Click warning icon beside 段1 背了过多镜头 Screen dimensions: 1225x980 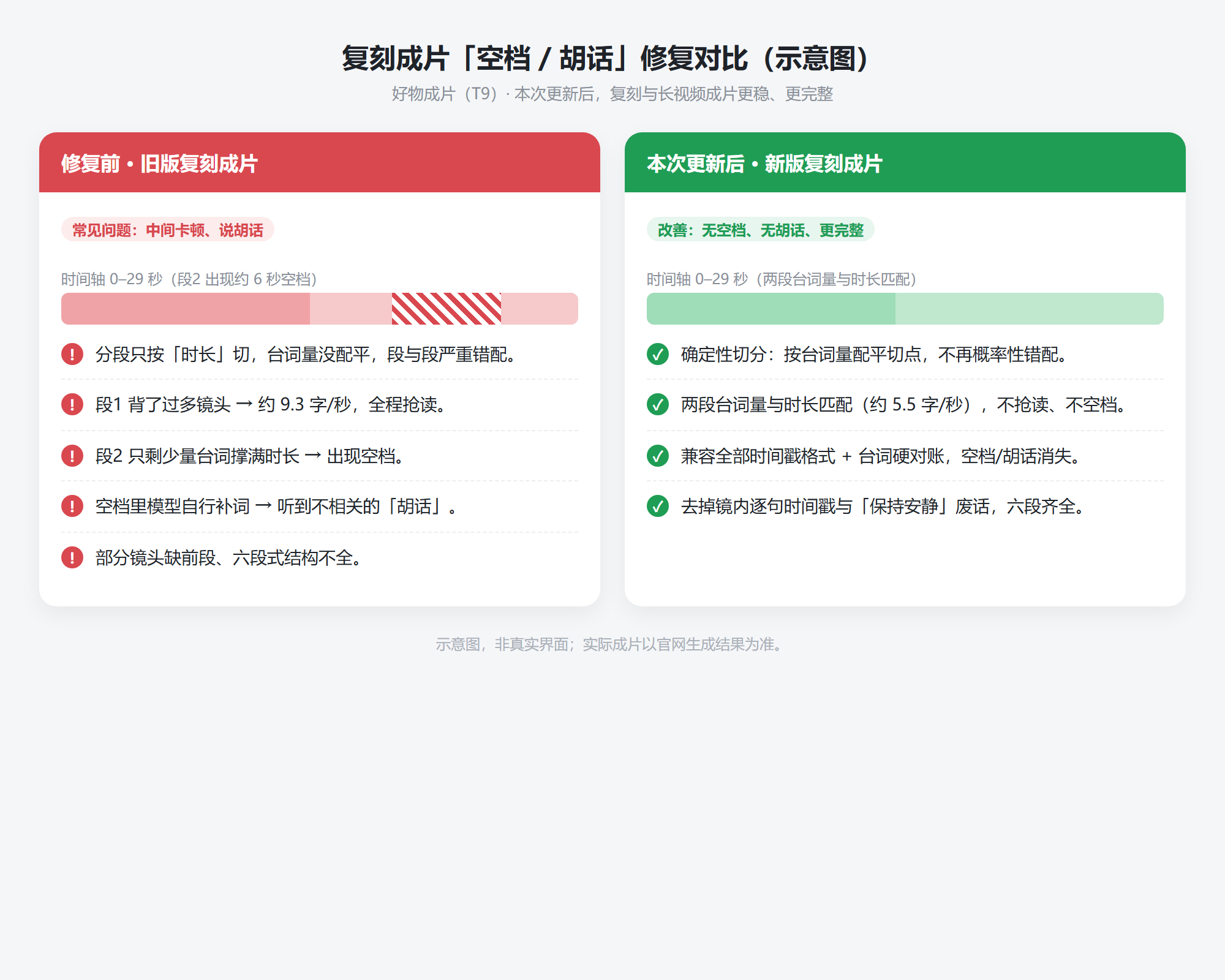72,404
